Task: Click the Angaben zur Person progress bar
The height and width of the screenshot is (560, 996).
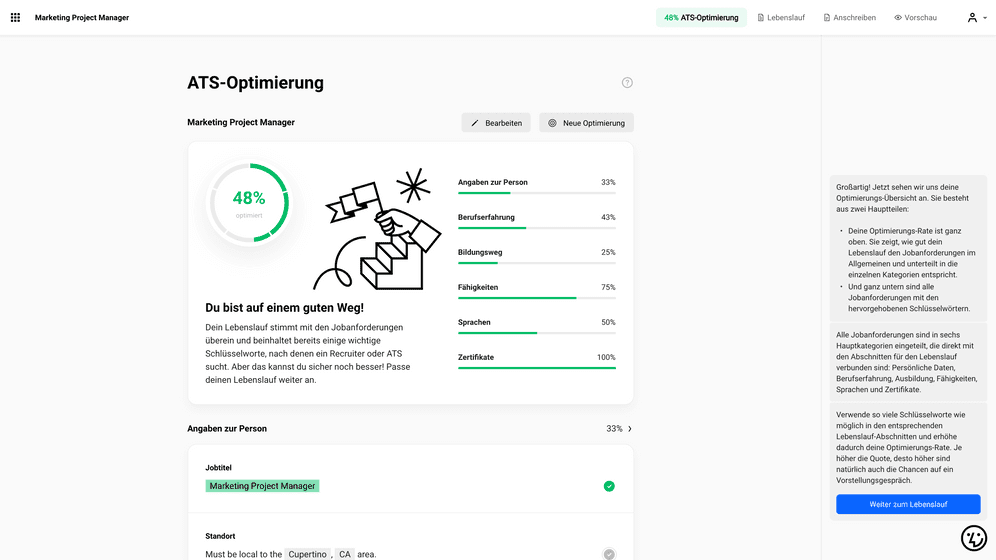Action: pos(537,192)
